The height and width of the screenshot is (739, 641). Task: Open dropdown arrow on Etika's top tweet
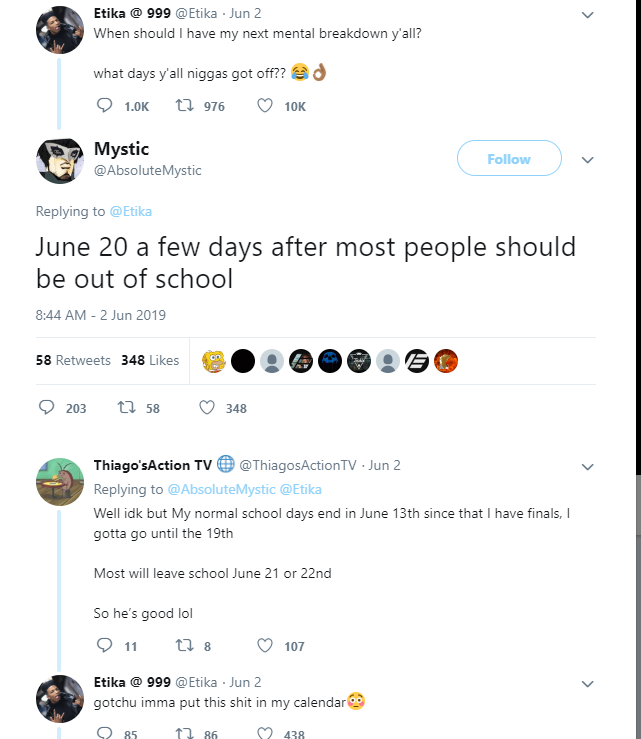point(587,15)
